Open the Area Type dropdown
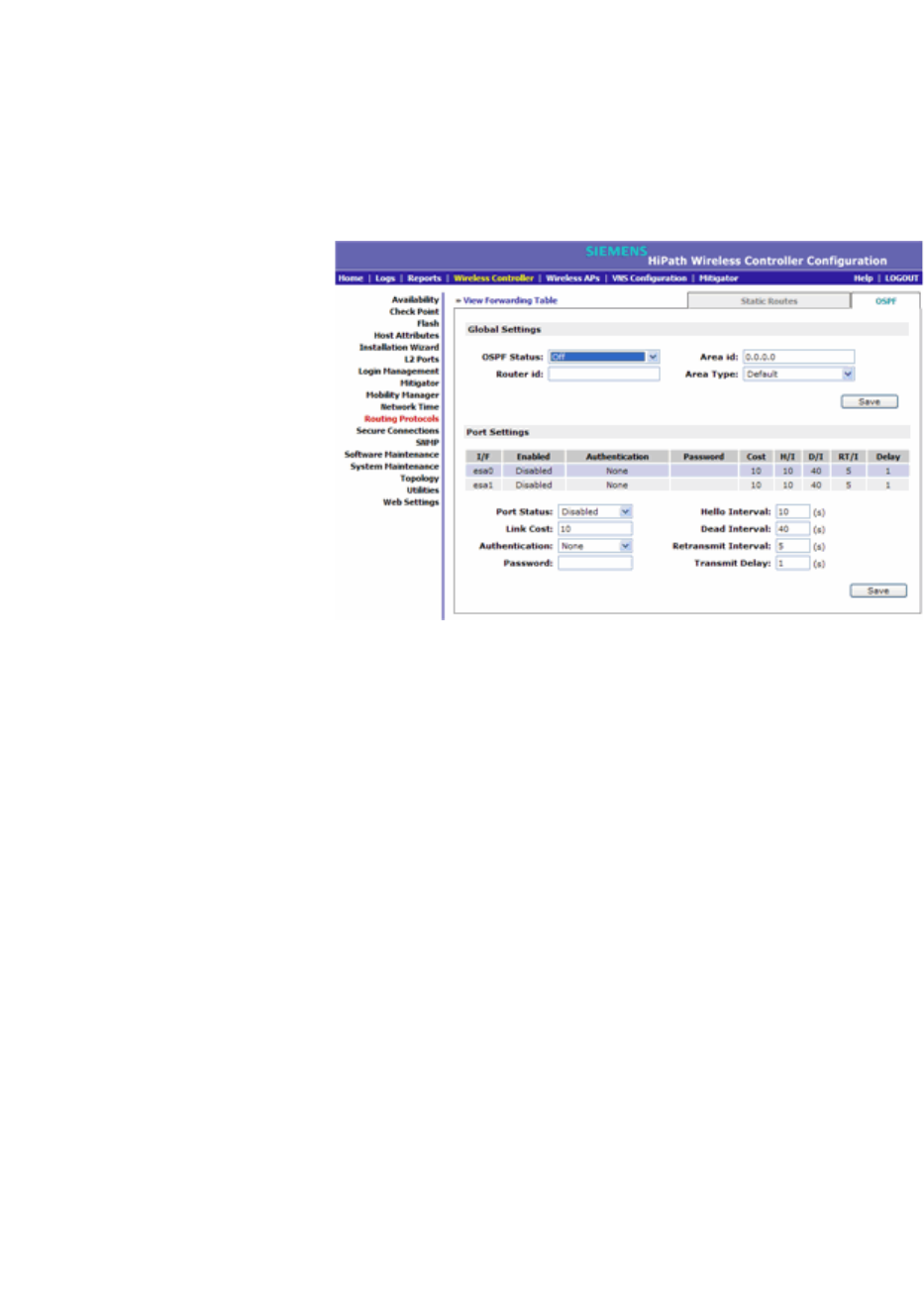Screen dimensions: 924x1302 click(798, 375)
